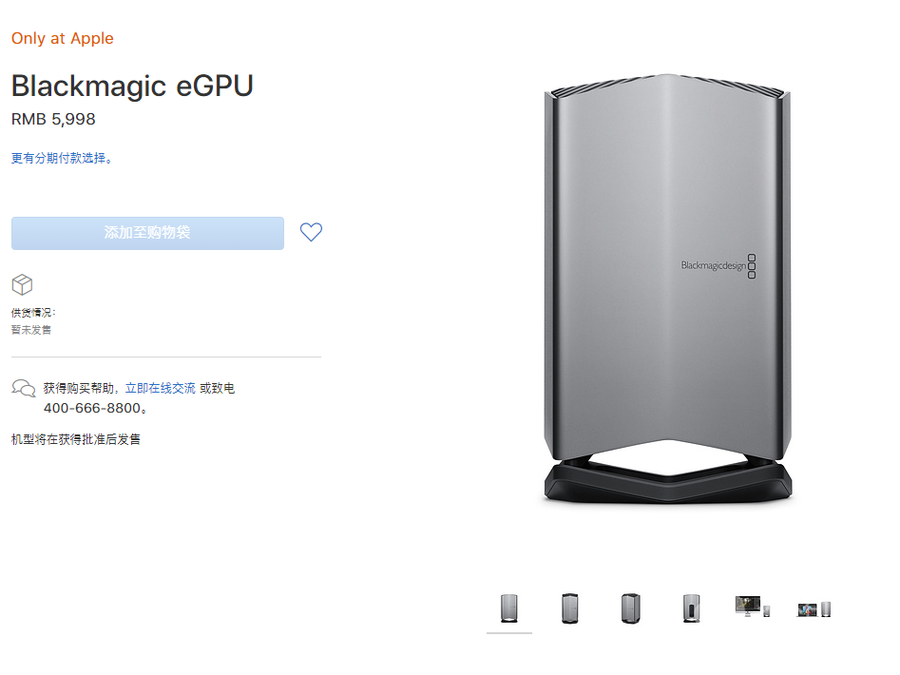Click the RMB 5,998 price text
The image size is (900, 675).
pyautogui.click(x=53, y=119)
